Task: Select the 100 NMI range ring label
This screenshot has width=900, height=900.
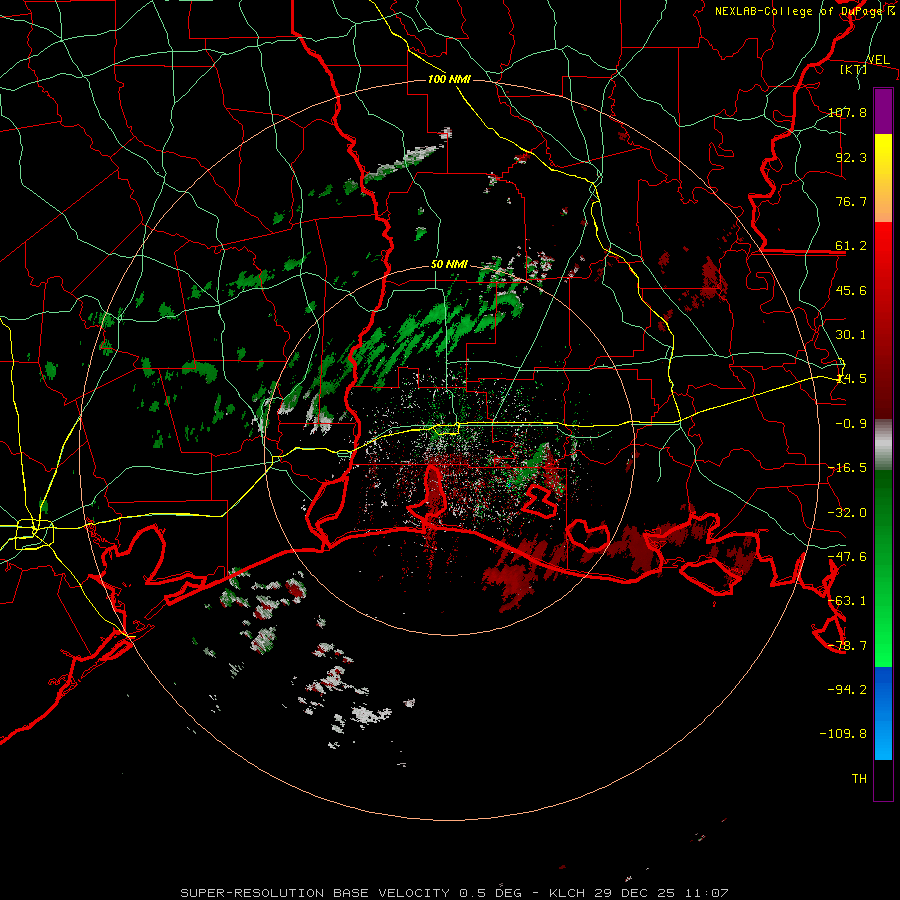Action: [x=449, y=79]
